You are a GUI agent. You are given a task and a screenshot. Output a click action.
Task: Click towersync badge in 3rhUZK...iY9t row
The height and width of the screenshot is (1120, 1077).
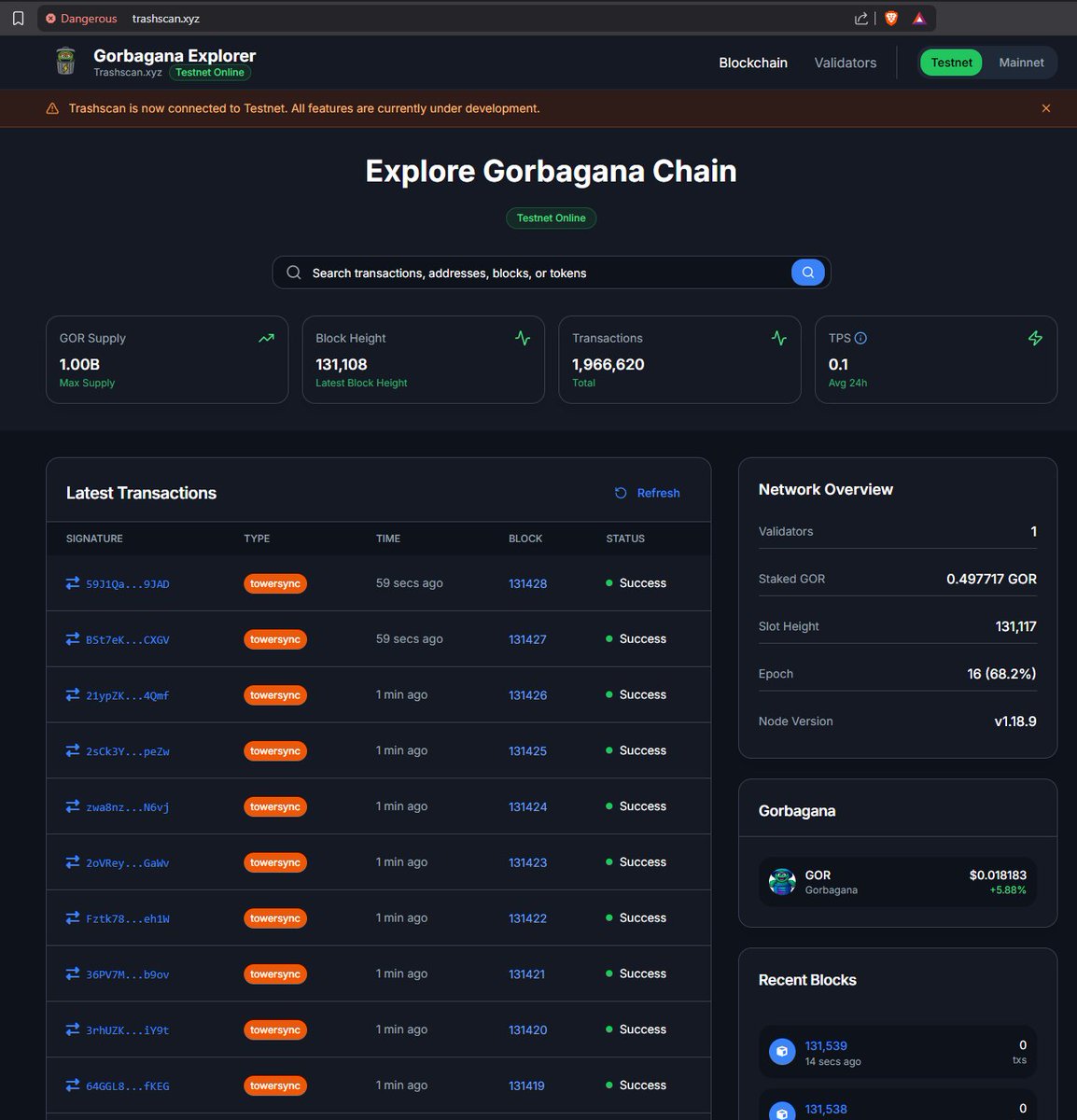point(275,1029)
